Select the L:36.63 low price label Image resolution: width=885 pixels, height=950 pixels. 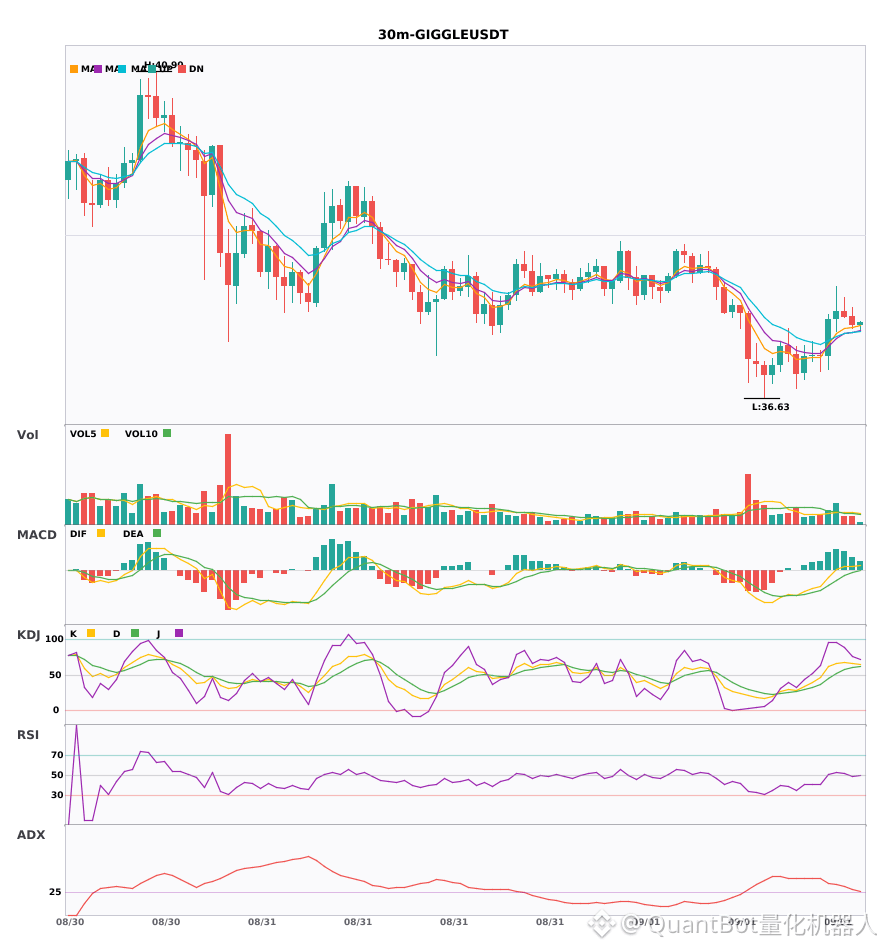pyautogui.click(x=771, y=407)
